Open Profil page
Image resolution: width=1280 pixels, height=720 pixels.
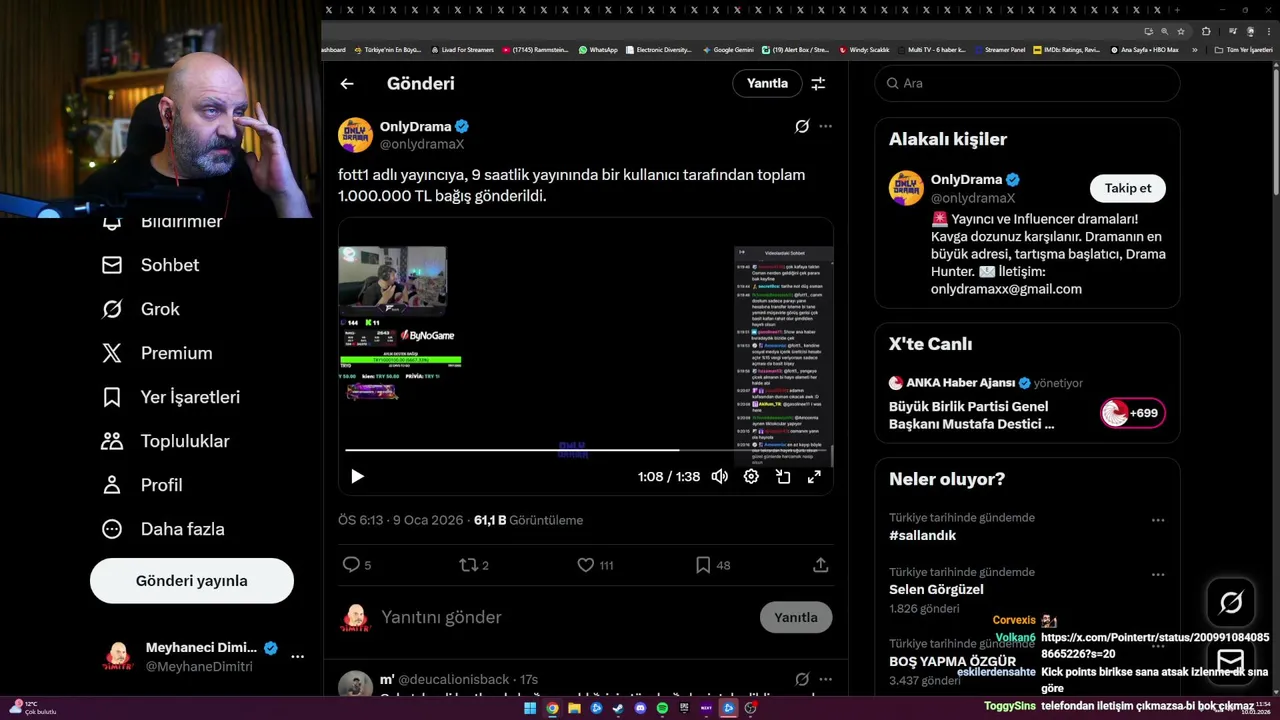click(141, 485)
